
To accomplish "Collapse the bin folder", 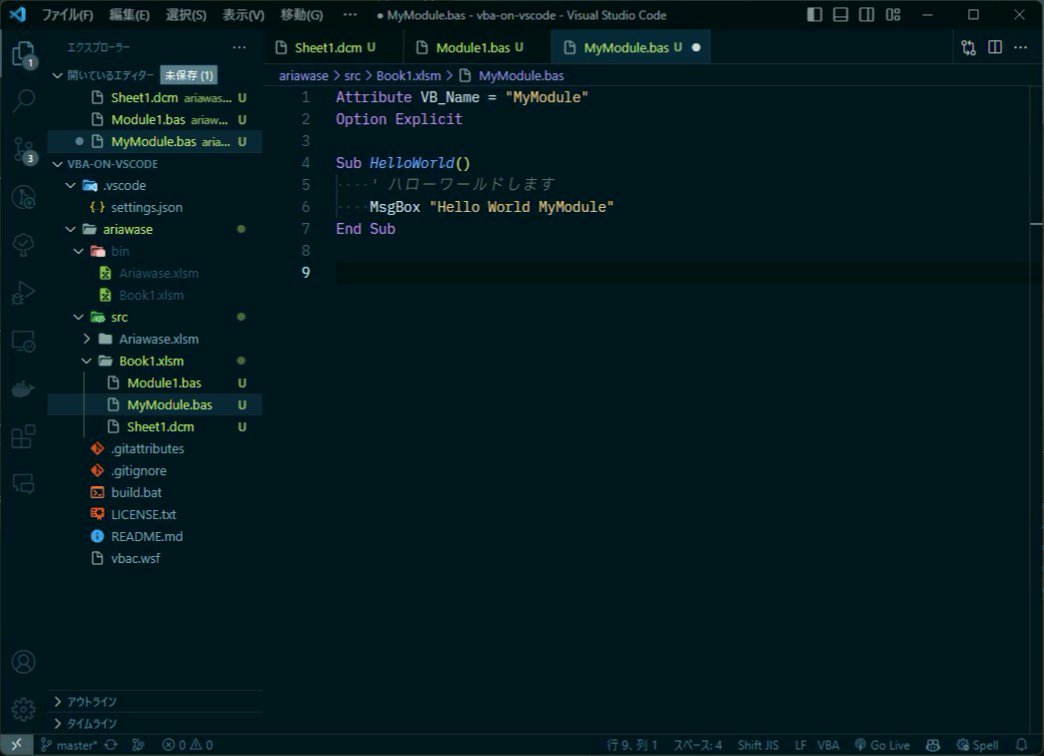I will tap(79, 251).
